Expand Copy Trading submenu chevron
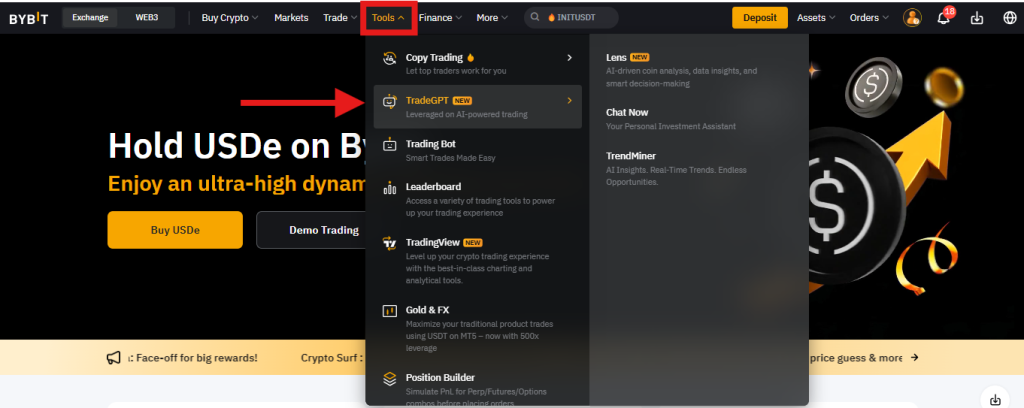 pos(569,58)
